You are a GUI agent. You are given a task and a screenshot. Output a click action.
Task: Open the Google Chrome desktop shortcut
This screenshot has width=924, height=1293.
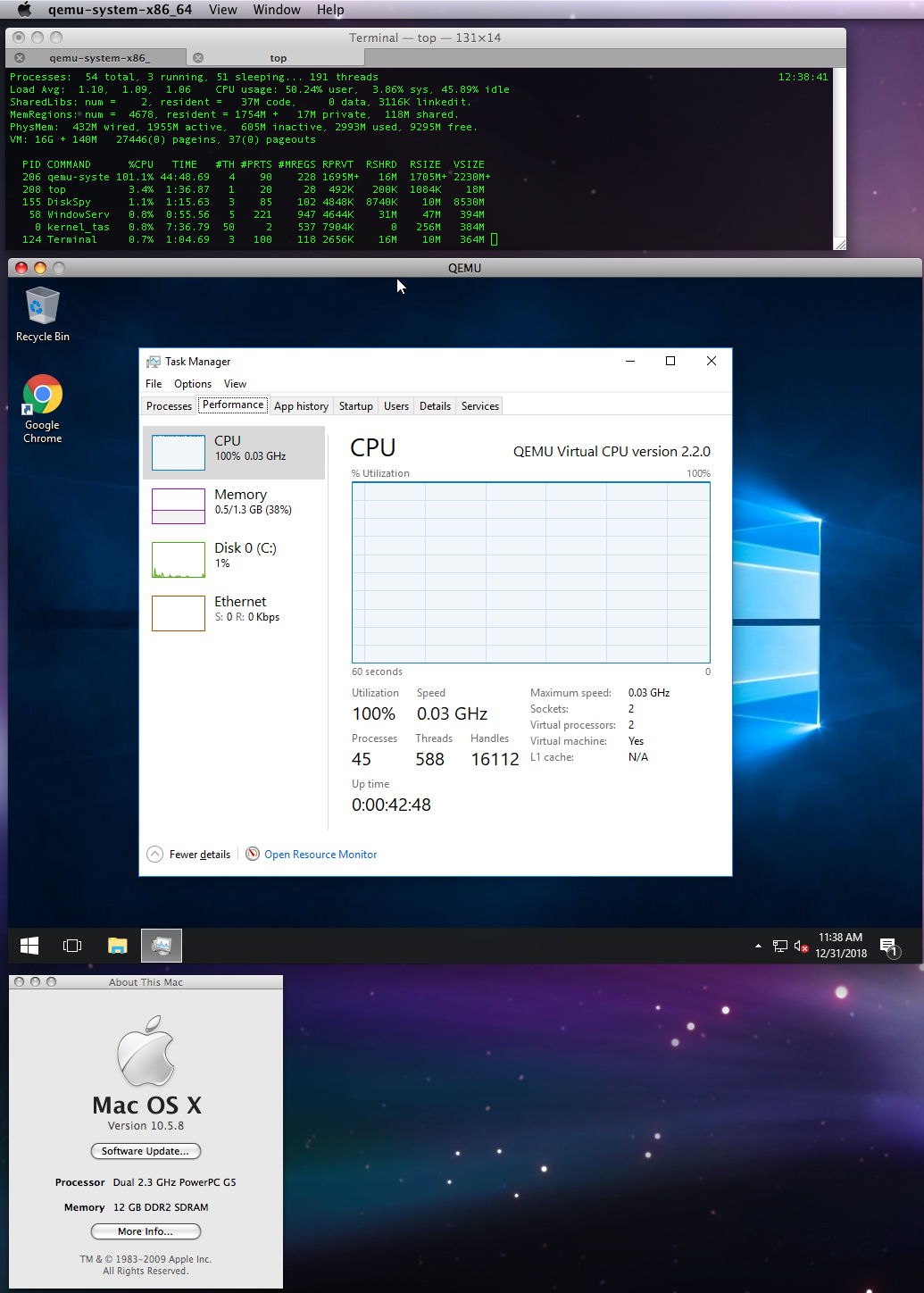(x=42, y=409)
